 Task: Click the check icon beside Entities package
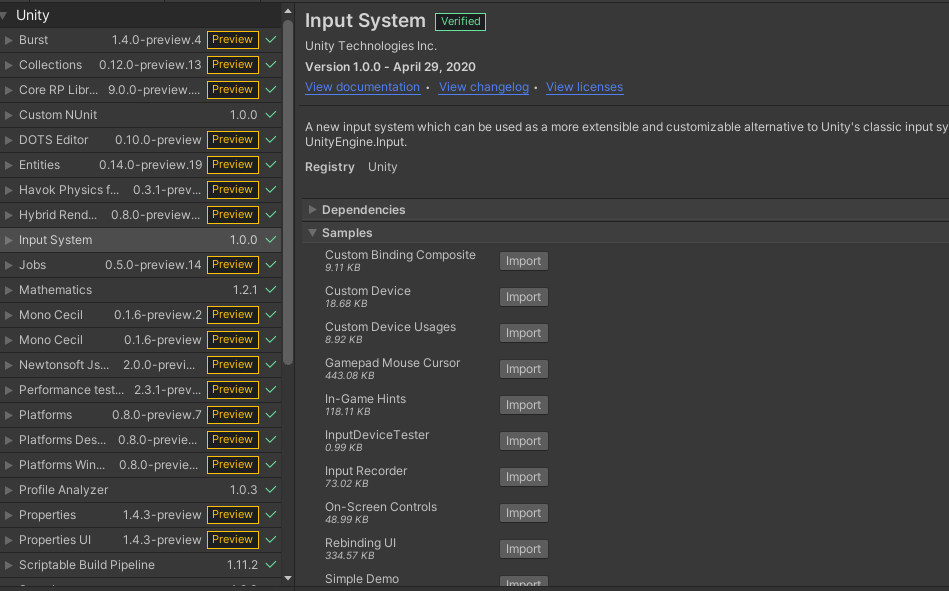point(269,164)
